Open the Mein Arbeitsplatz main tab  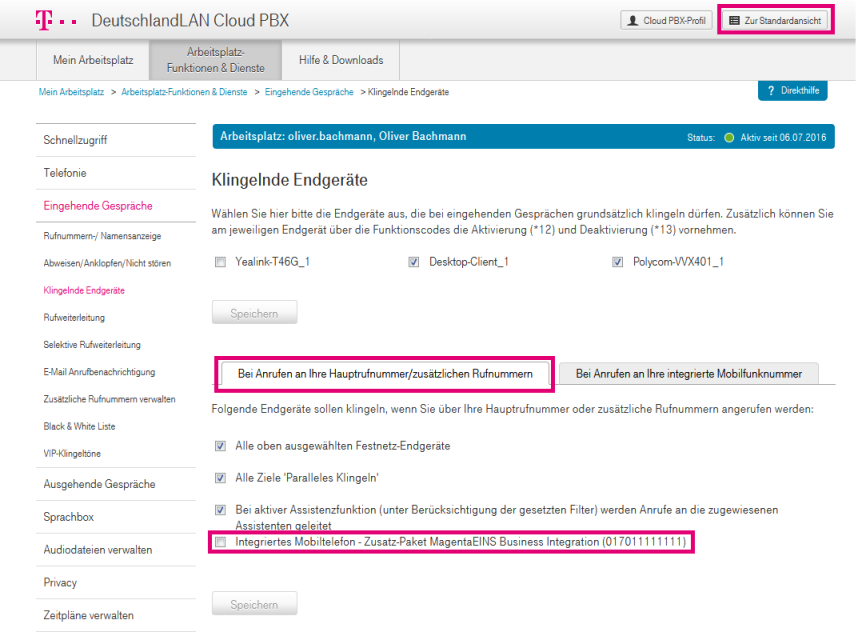coord(93,60)
